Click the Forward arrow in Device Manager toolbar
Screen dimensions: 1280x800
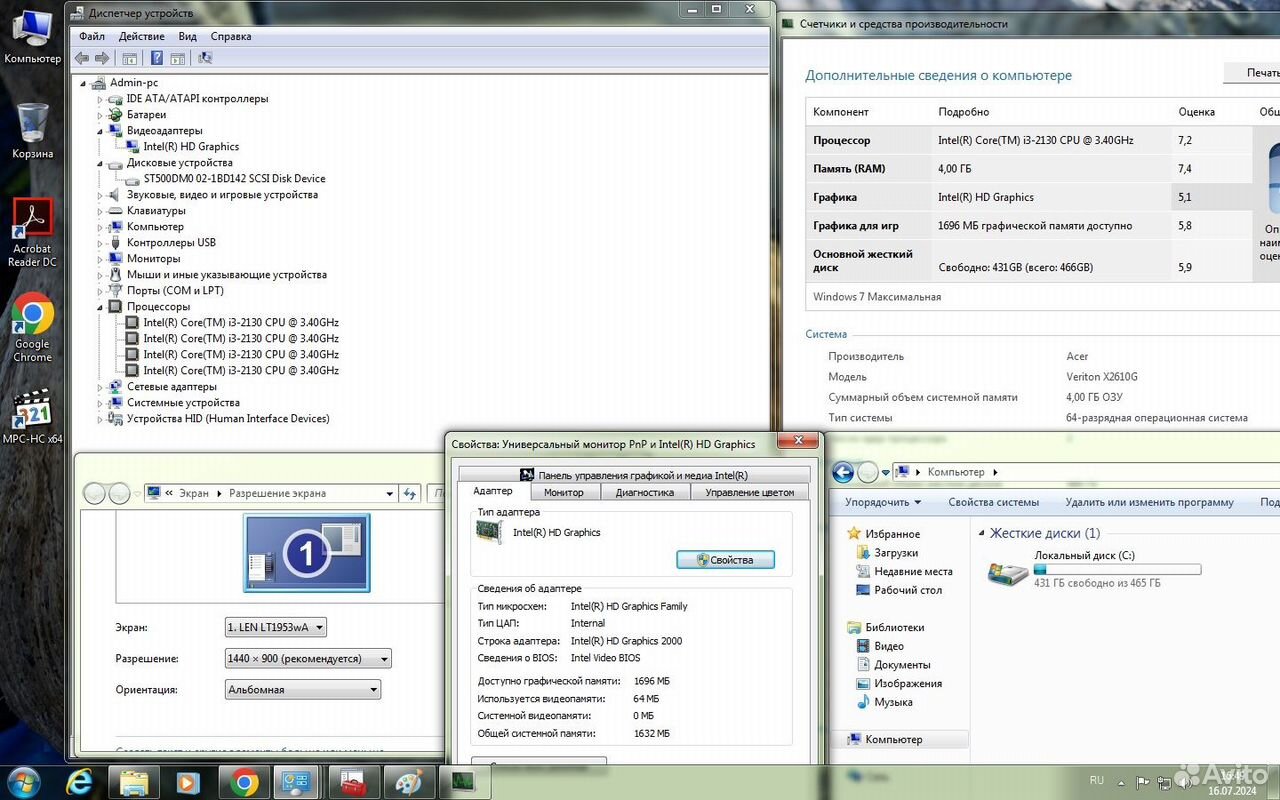click(102, 58)
